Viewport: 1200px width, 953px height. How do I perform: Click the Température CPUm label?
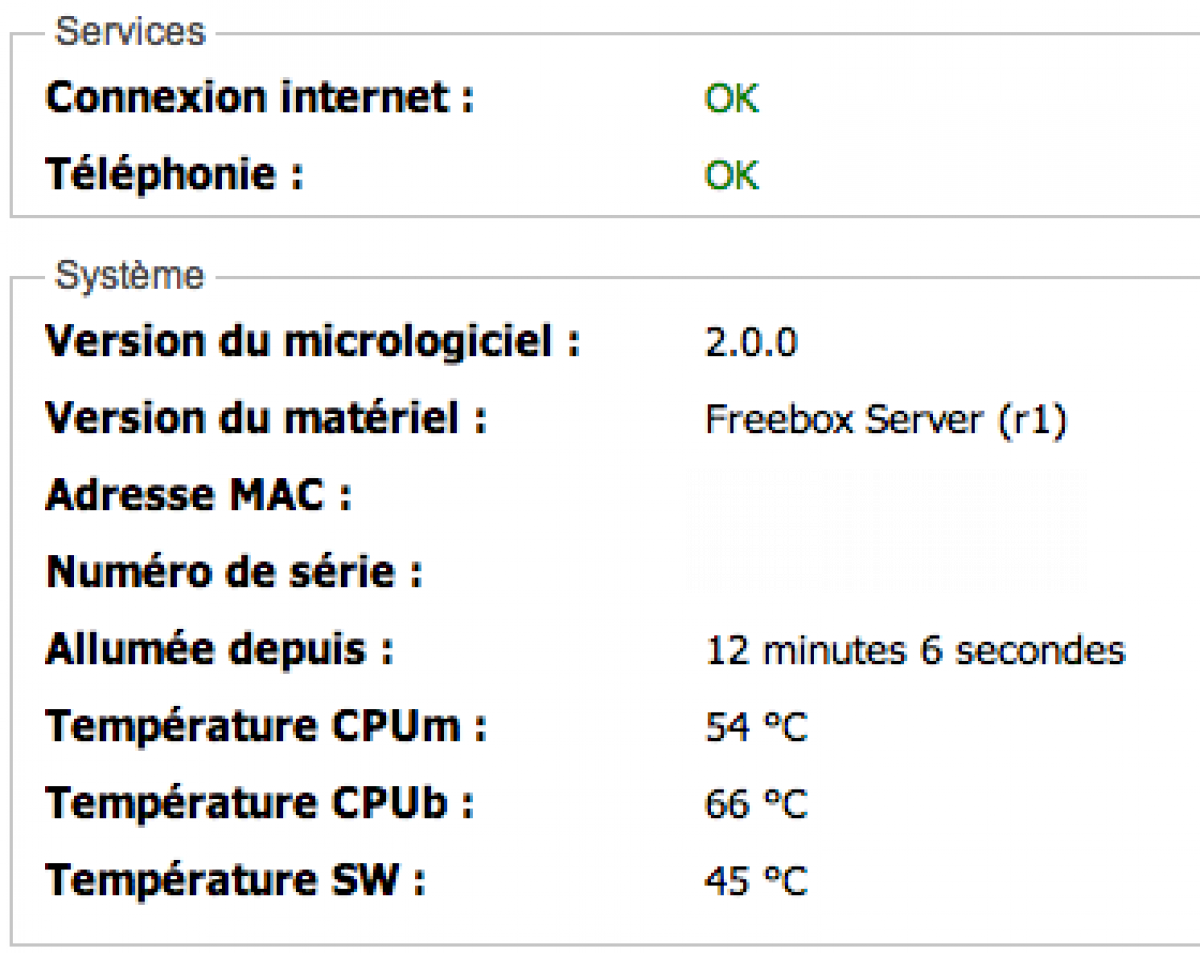[x=266, y=727]
